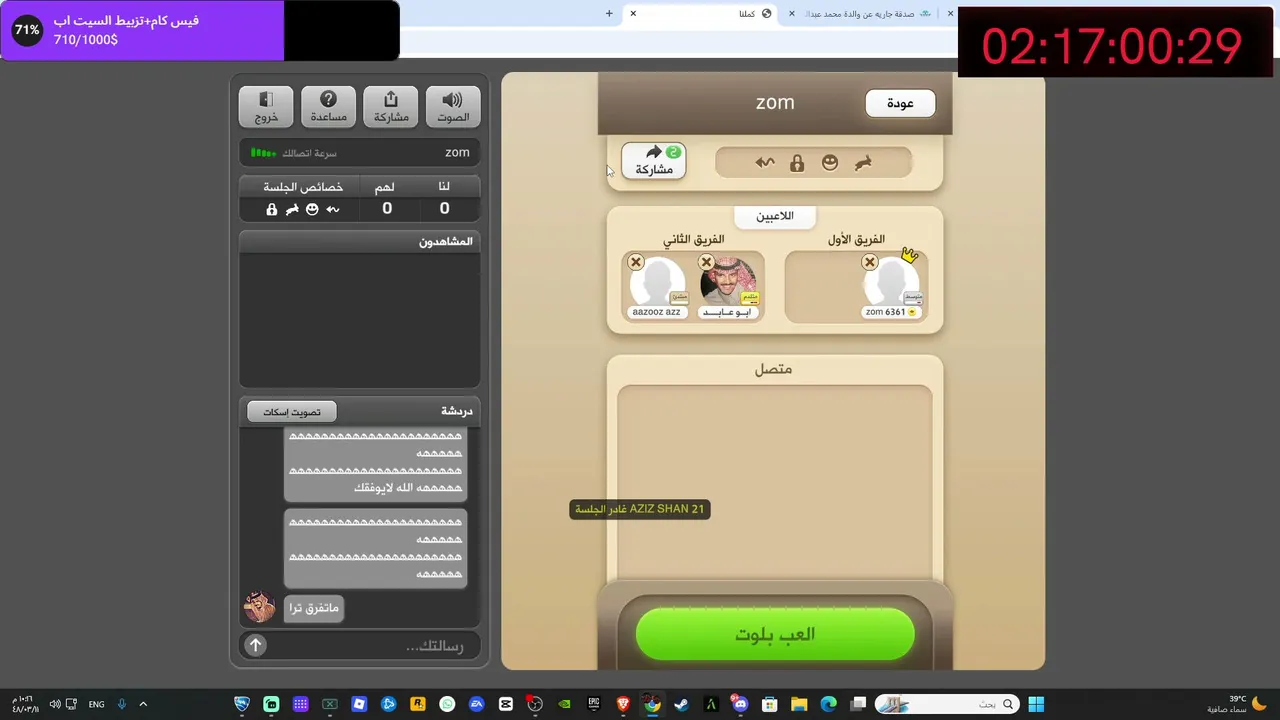
Task: Click the خروج exit button
Action: point(266,107)
